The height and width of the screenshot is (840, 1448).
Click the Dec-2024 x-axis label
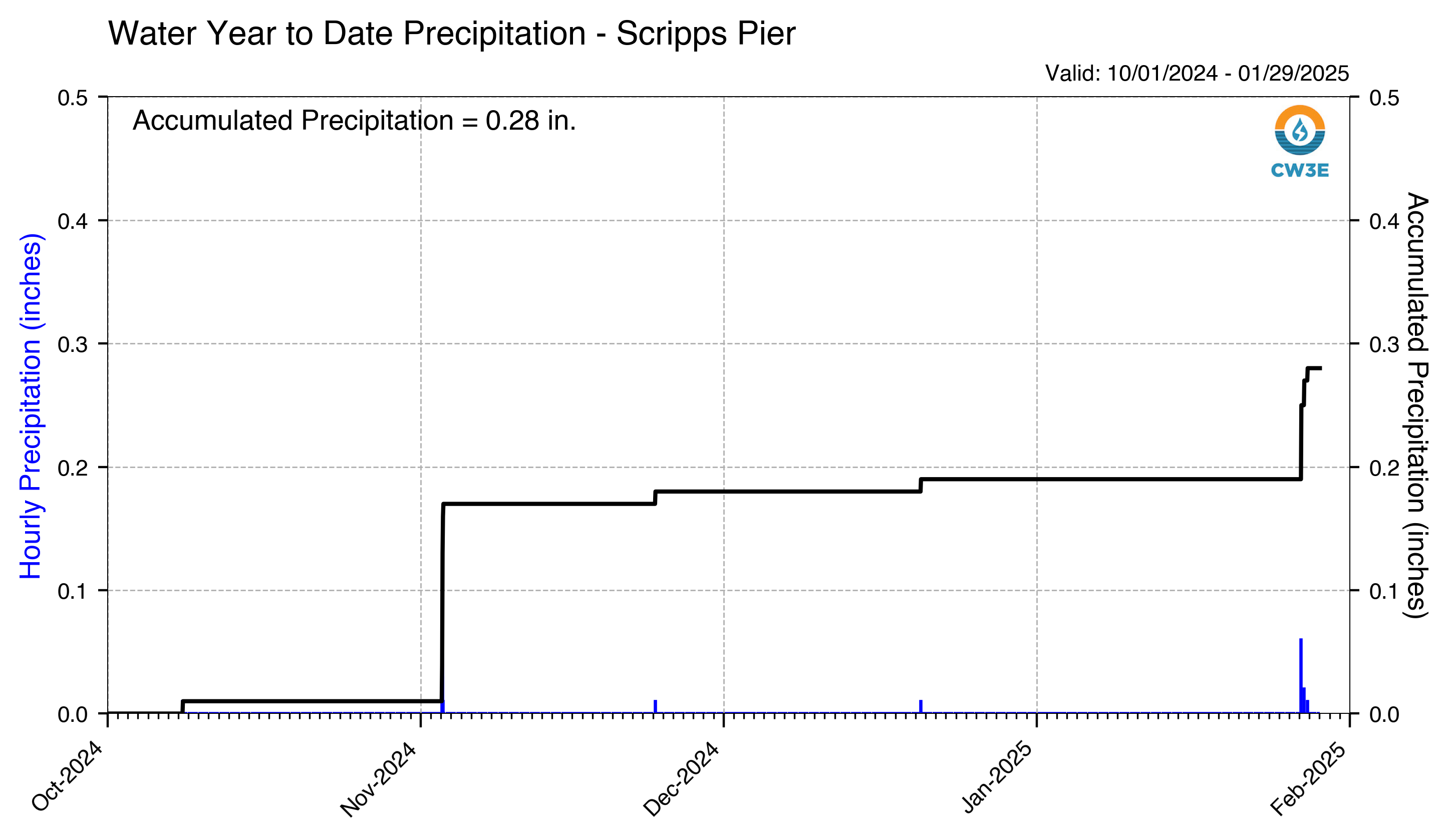coord(681,778)
